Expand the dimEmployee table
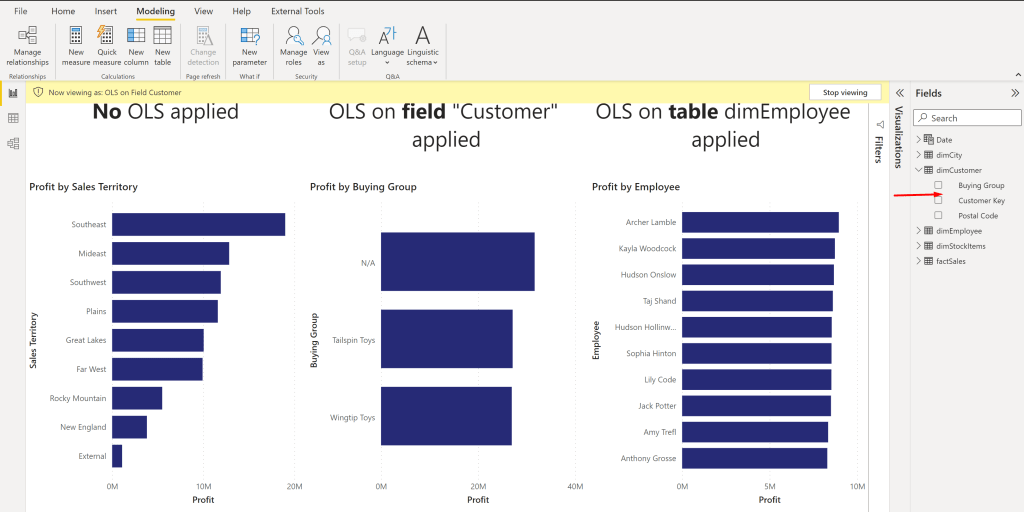 918,231
